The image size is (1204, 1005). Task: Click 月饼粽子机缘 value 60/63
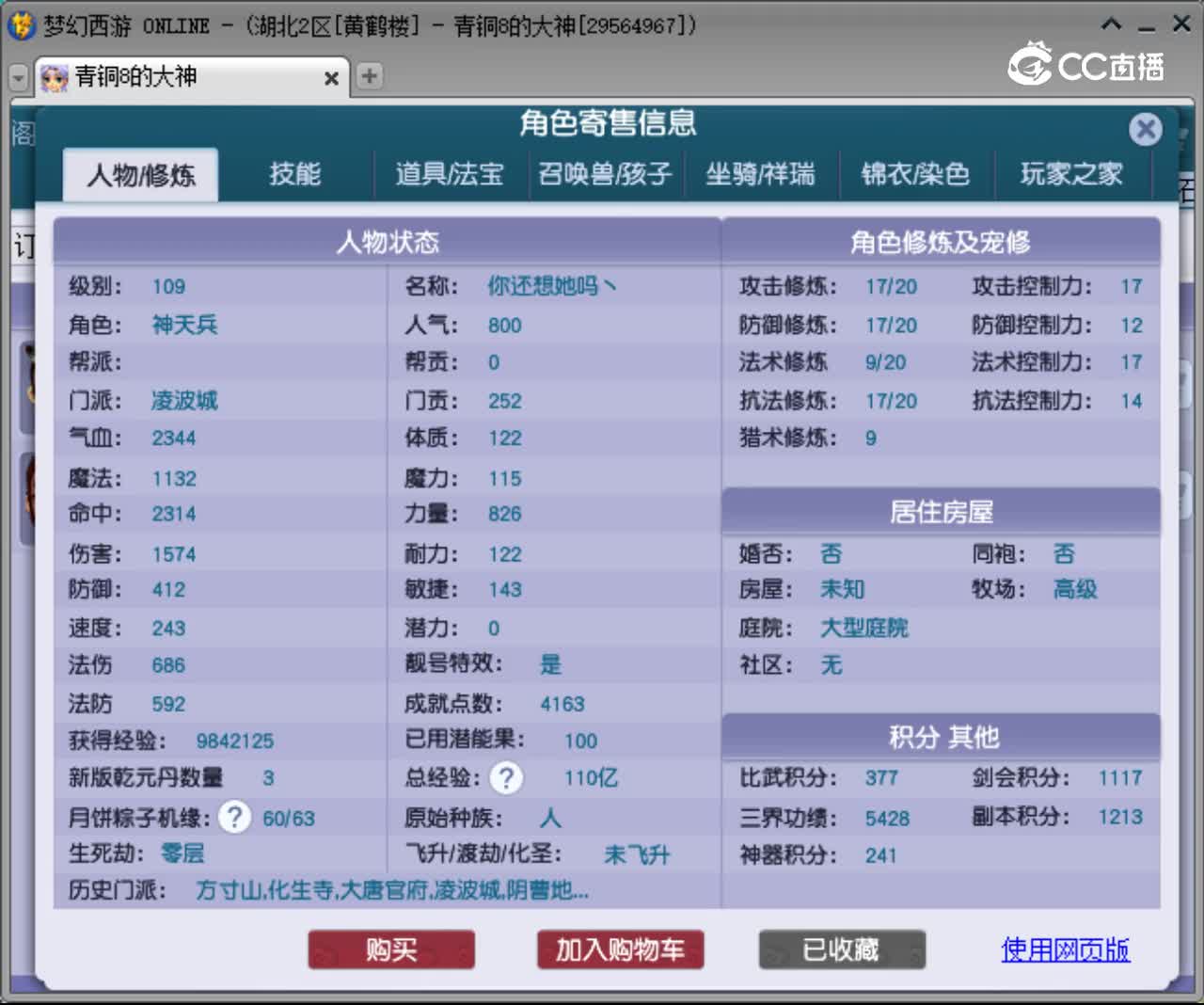tap(289, 819)
